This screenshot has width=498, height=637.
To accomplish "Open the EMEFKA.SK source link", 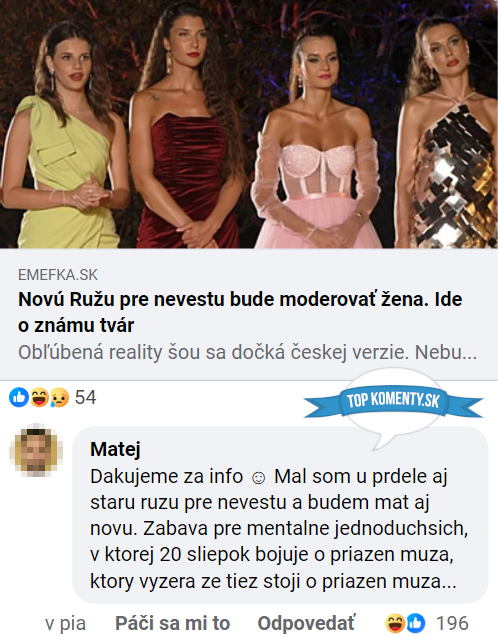I will [x=58, y=275].
